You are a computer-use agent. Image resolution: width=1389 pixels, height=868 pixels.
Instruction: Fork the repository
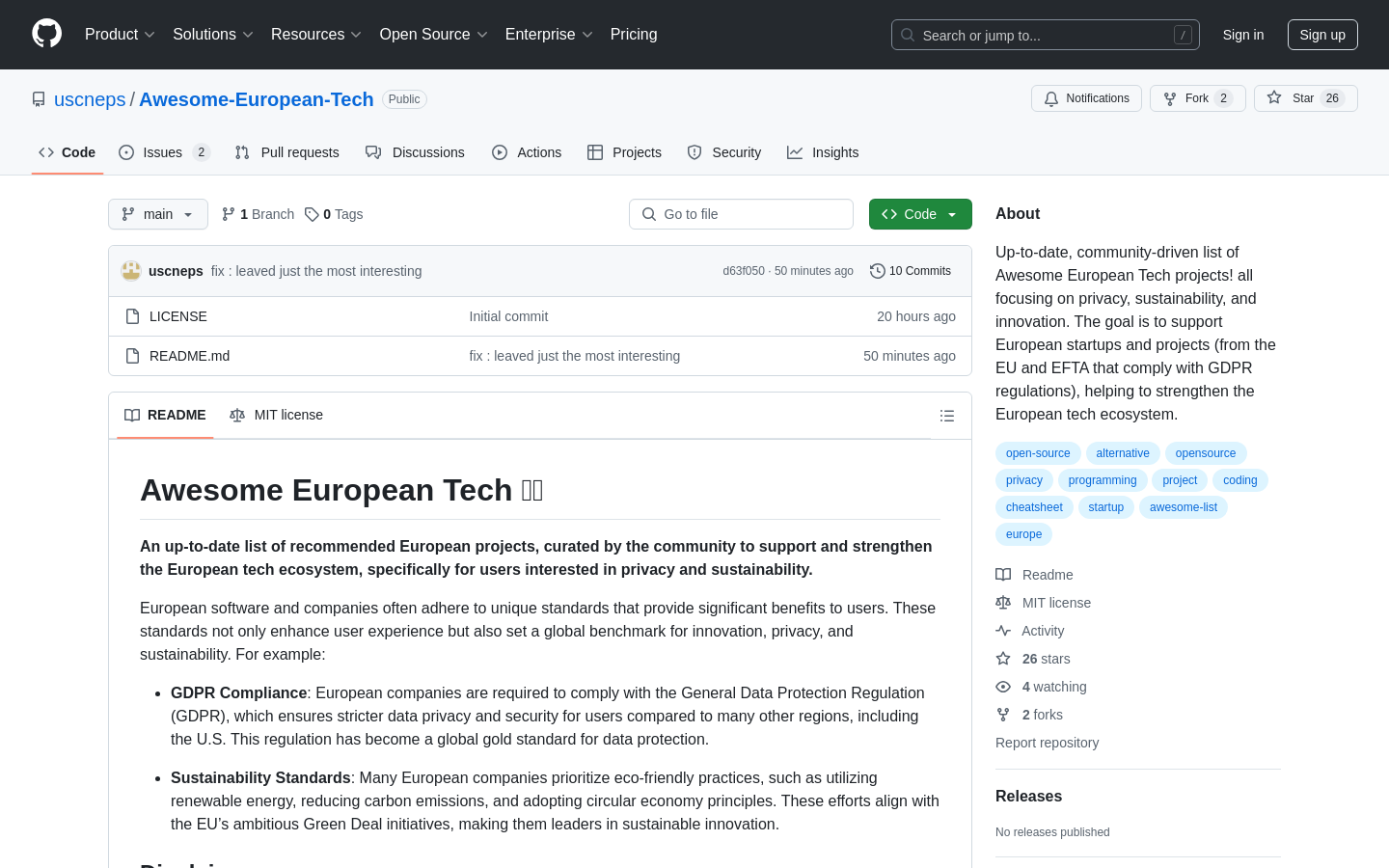[1197, 98]
